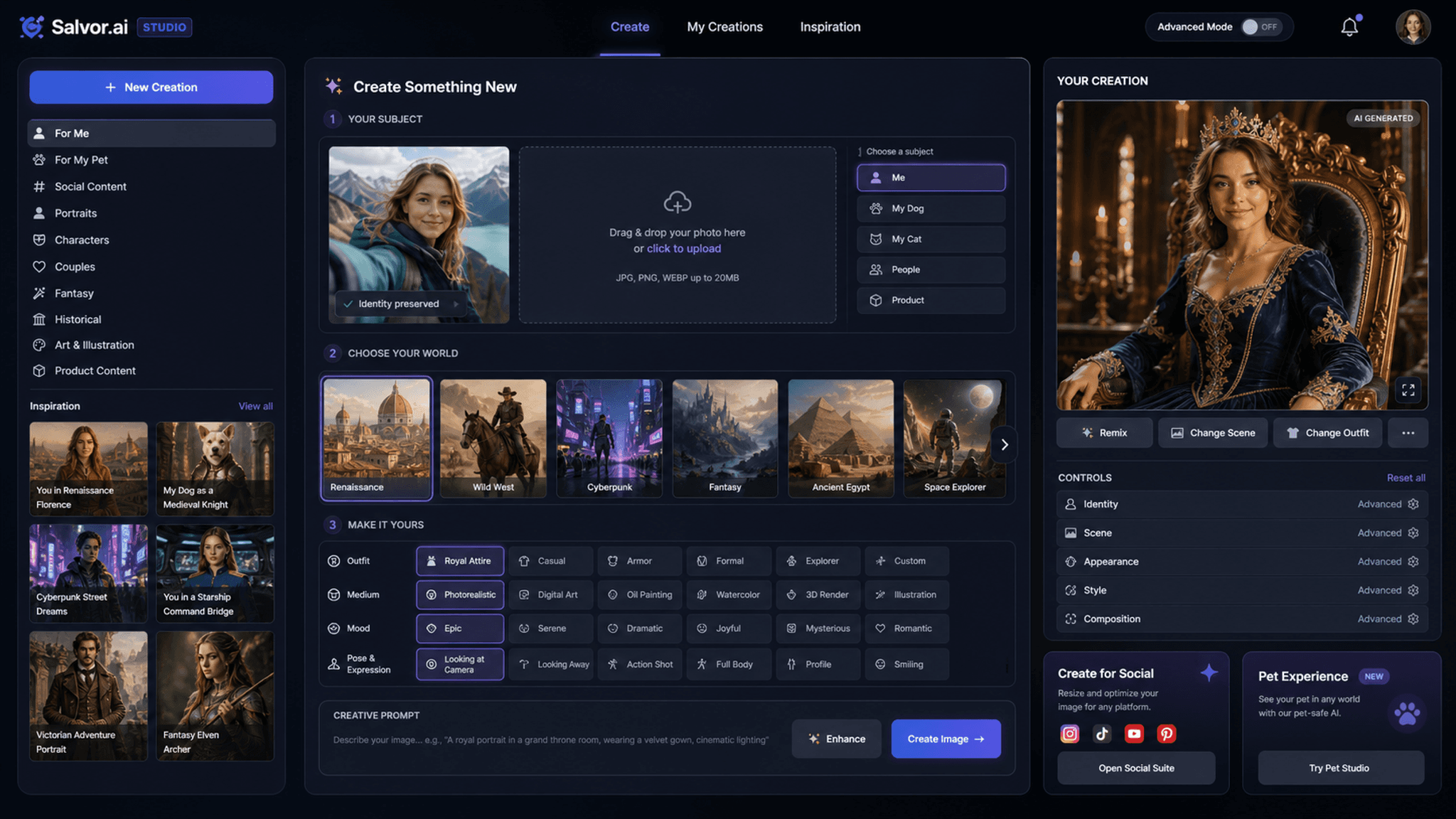Viewport: 1456px width, 819px height.
Task: Click View all inspiration link
Action: point(255,406)
